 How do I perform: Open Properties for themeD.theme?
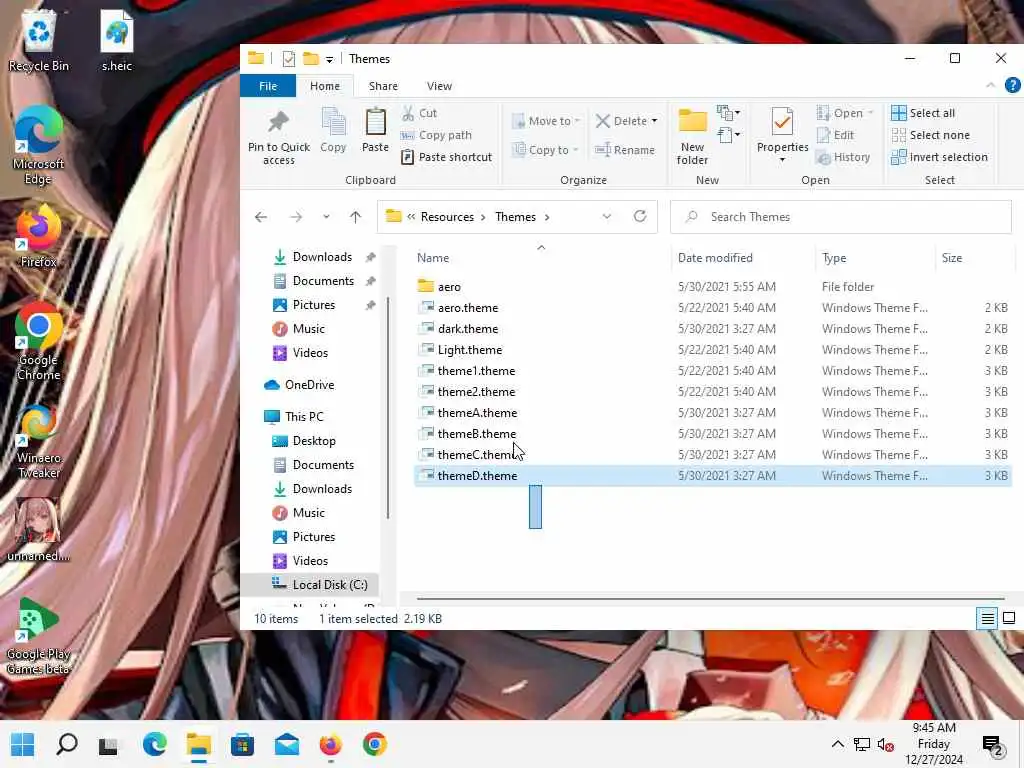coord(782,134)
